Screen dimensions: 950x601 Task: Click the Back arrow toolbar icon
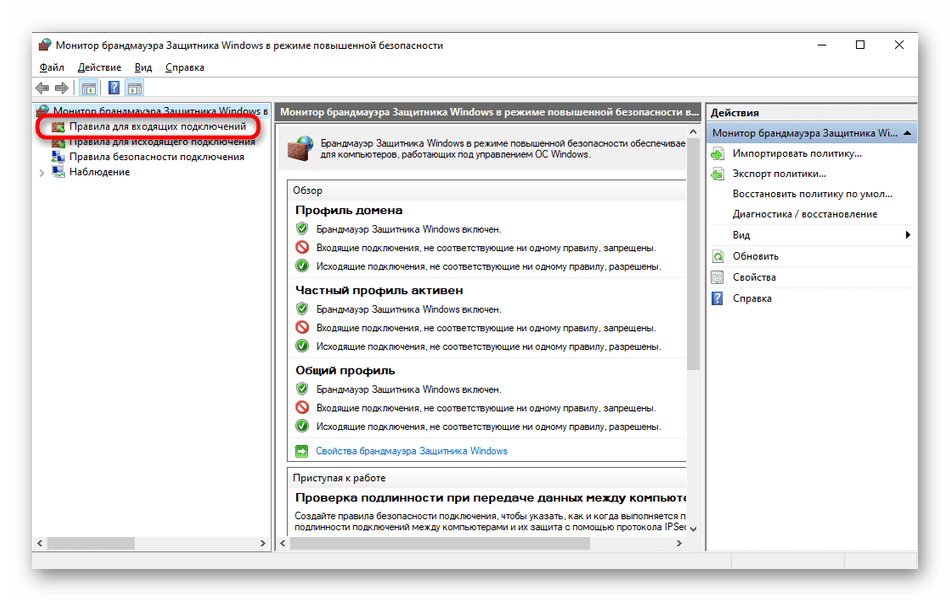pos(42,88)
